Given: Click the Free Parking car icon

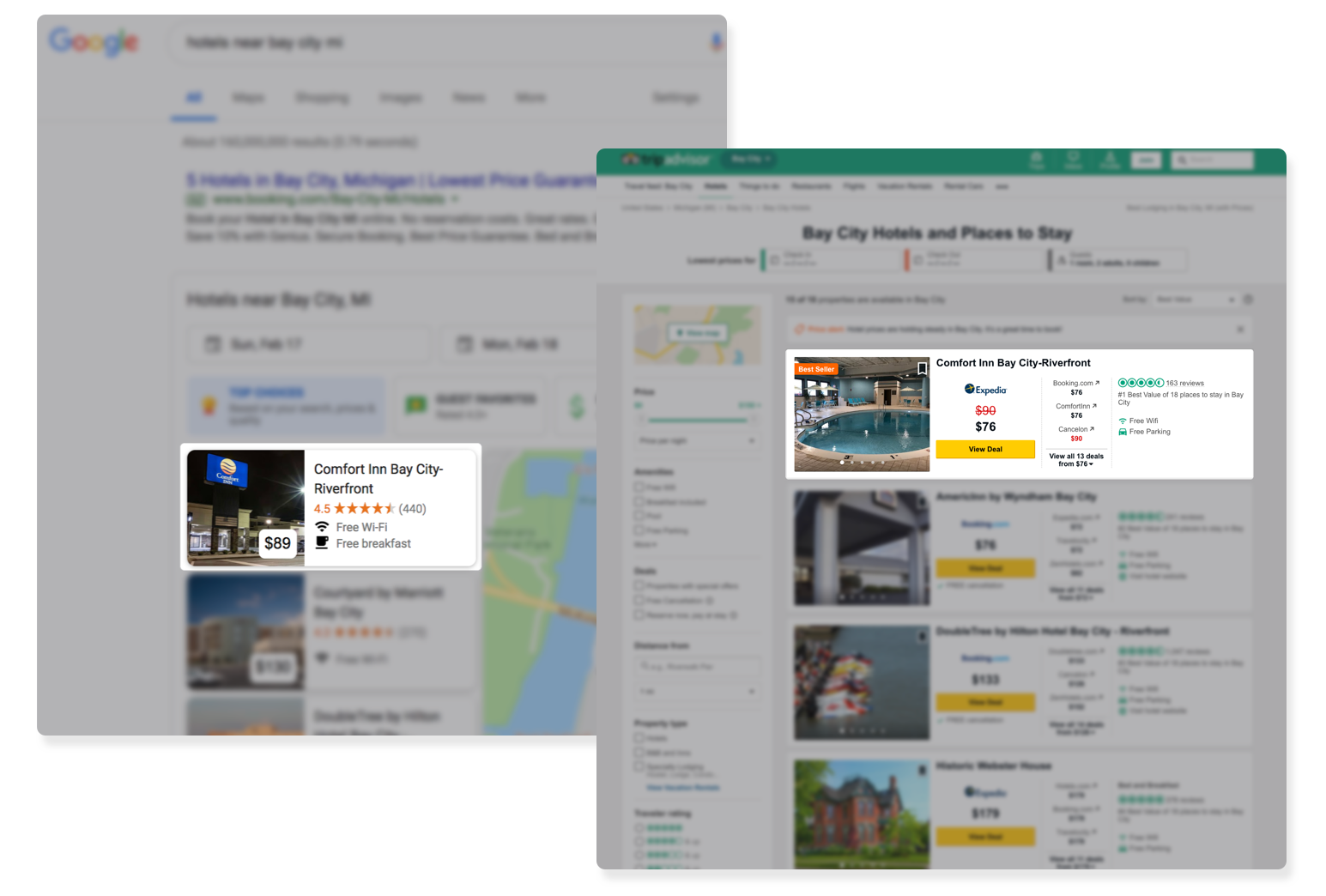Looking at the screenshot, I should pyautogui.click(x=1123, y=432).
